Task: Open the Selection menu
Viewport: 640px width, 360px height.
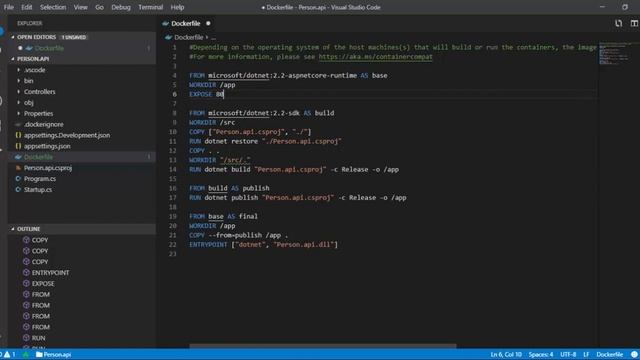Action: tap(53, 7)
